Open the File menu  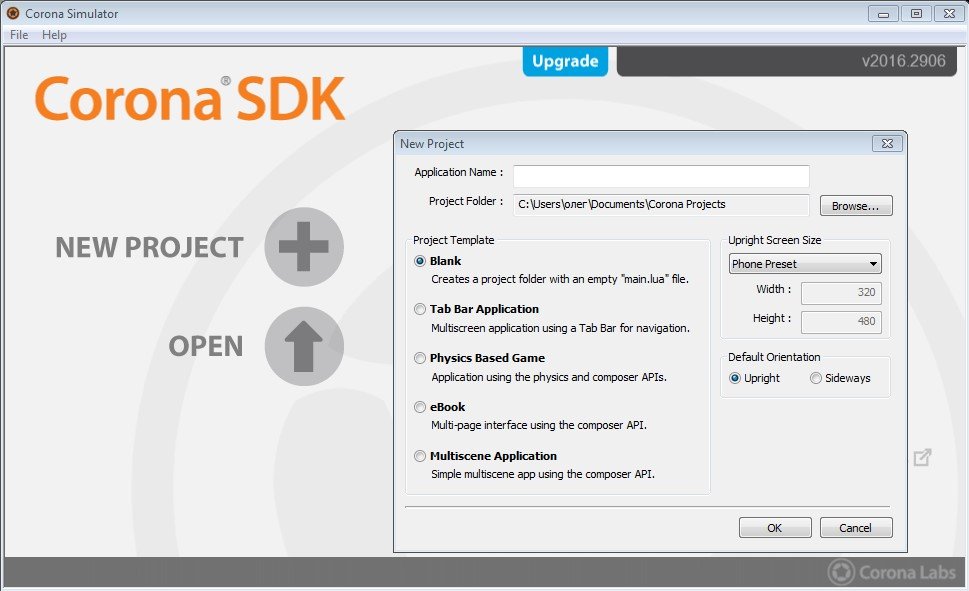[19, 35]
